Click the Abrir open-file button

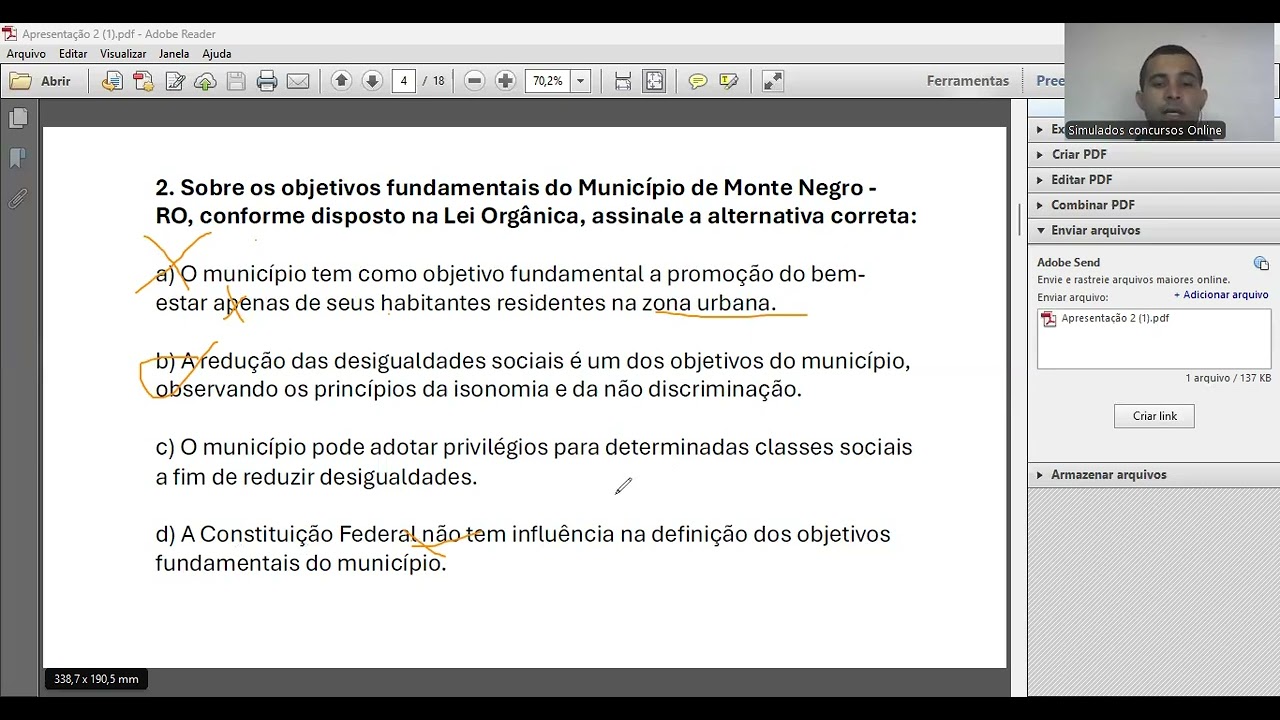point(41,81)
